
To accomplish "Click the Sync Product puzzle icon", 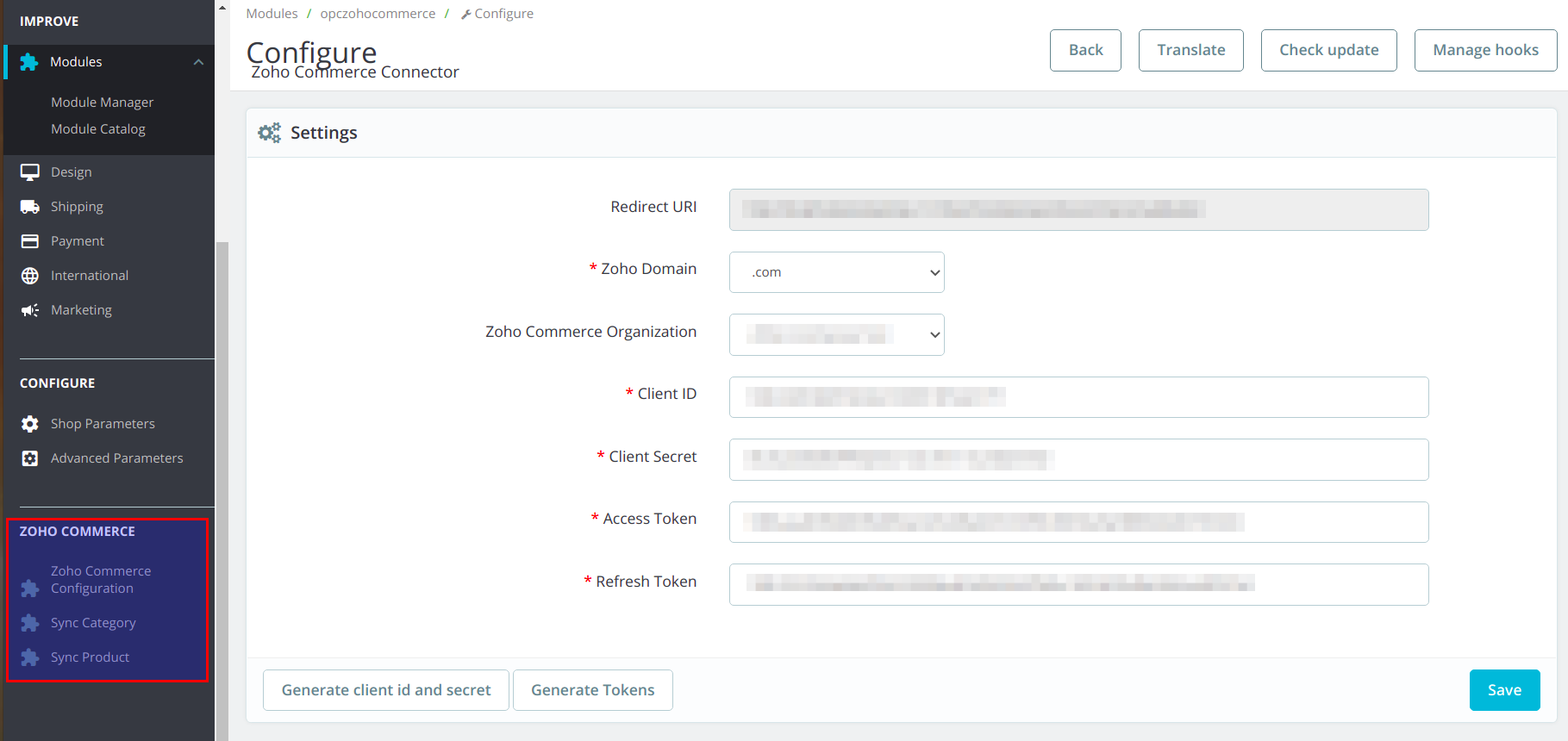I will click(30, 657).
